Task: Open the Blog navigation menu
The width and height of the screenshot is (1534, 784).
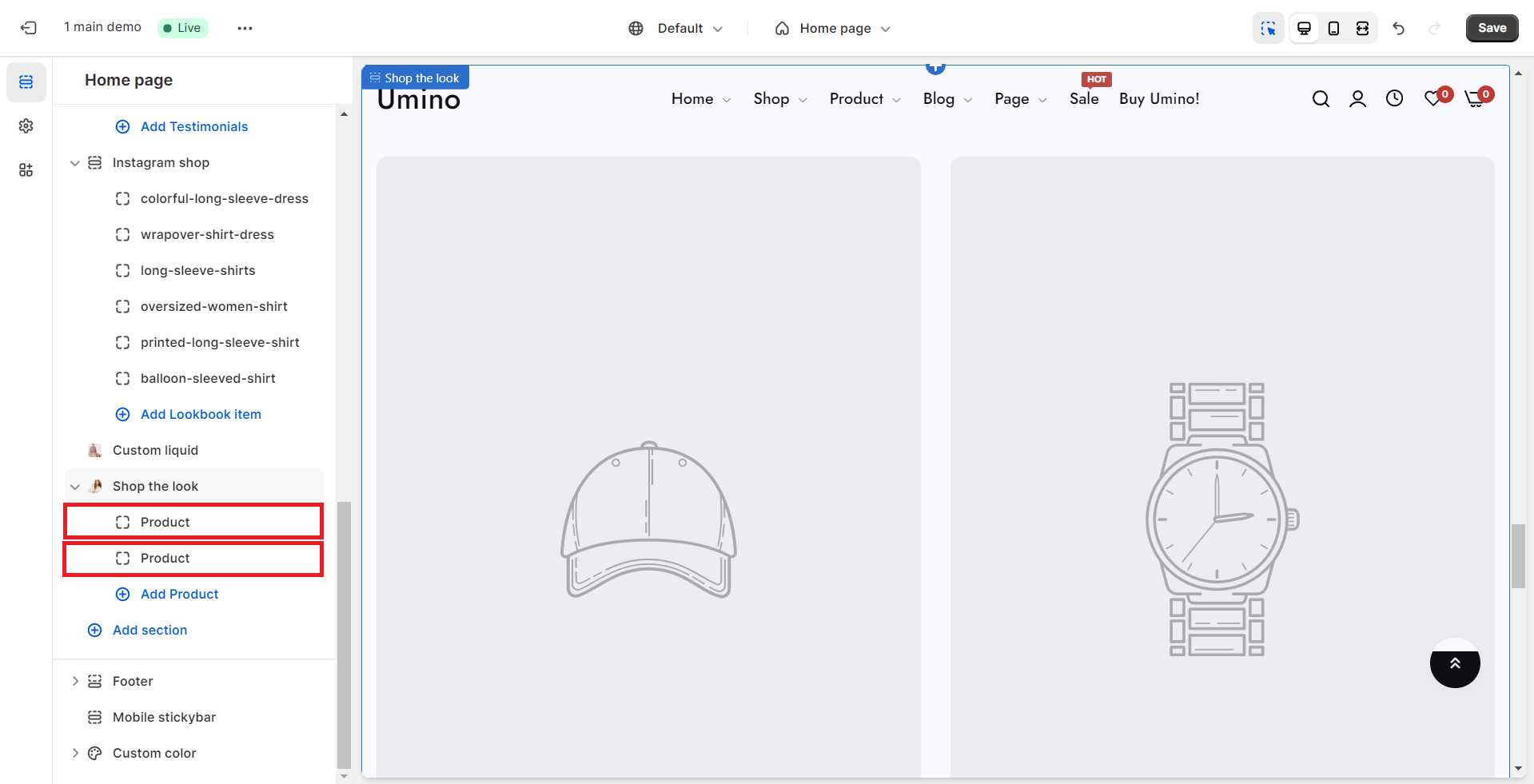Action: [946, 99]
